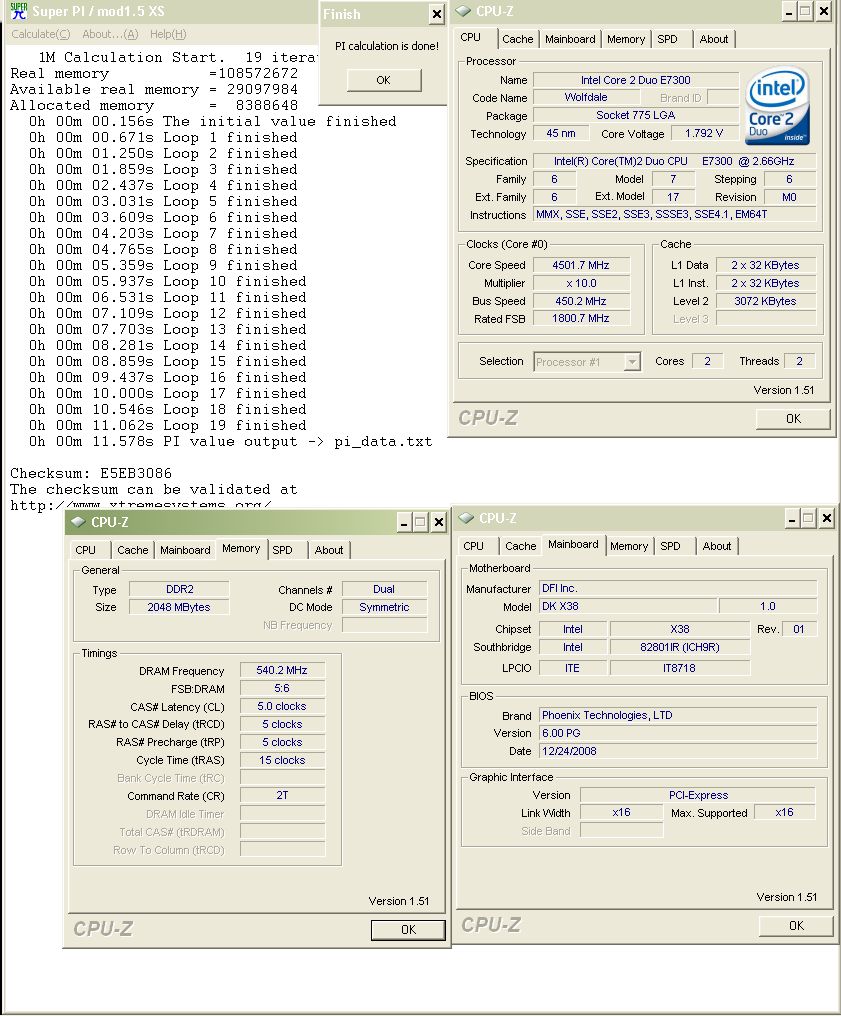Click the Multiplier value x 10.0

[581, 283]
